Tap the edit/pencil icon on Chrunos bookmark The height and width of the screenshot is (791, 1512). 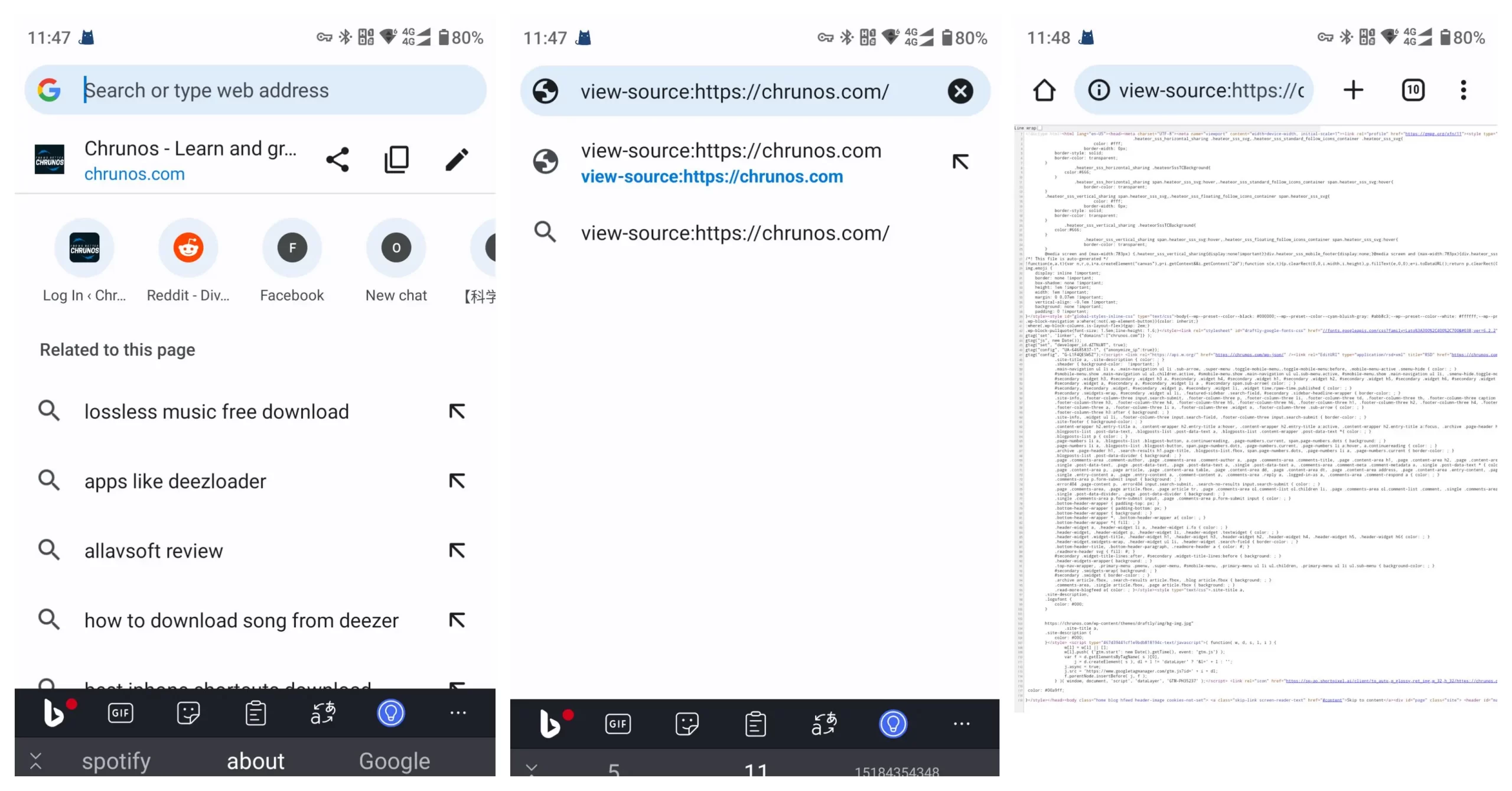[x=456, y=159]
